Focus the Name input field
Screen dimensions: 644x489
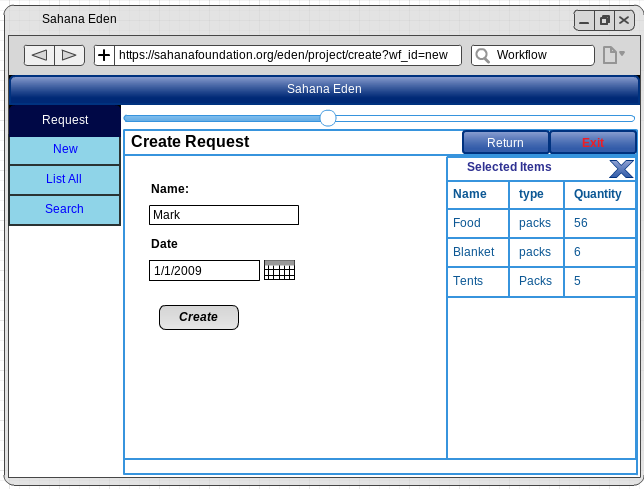(x=224, y=215)
